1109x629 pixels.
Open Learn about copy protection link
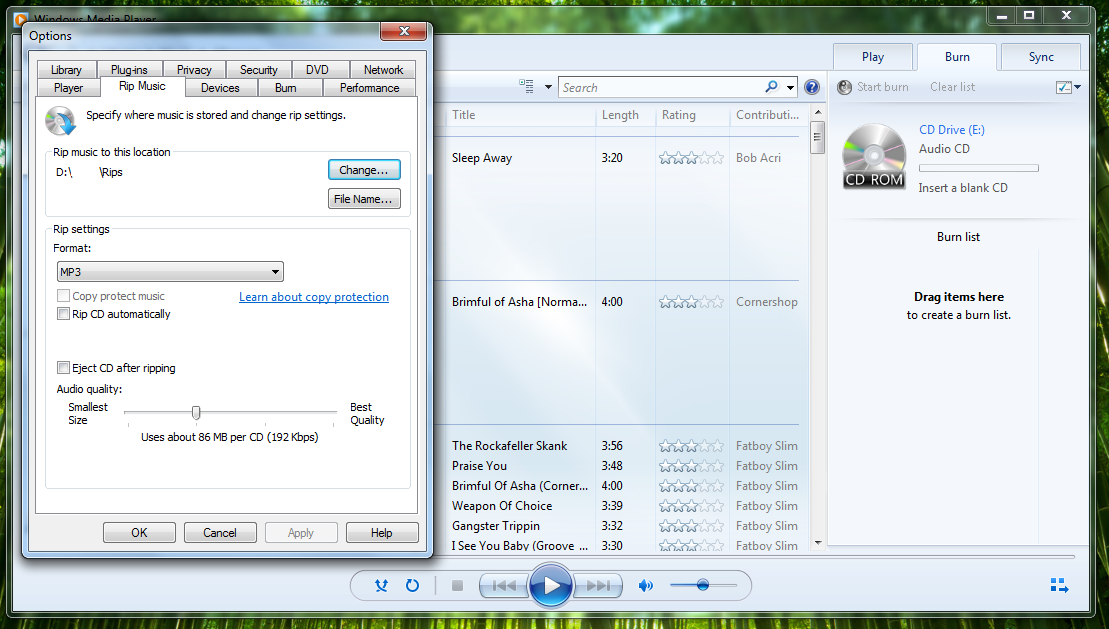pyautogui.click(x=313, y=296)
